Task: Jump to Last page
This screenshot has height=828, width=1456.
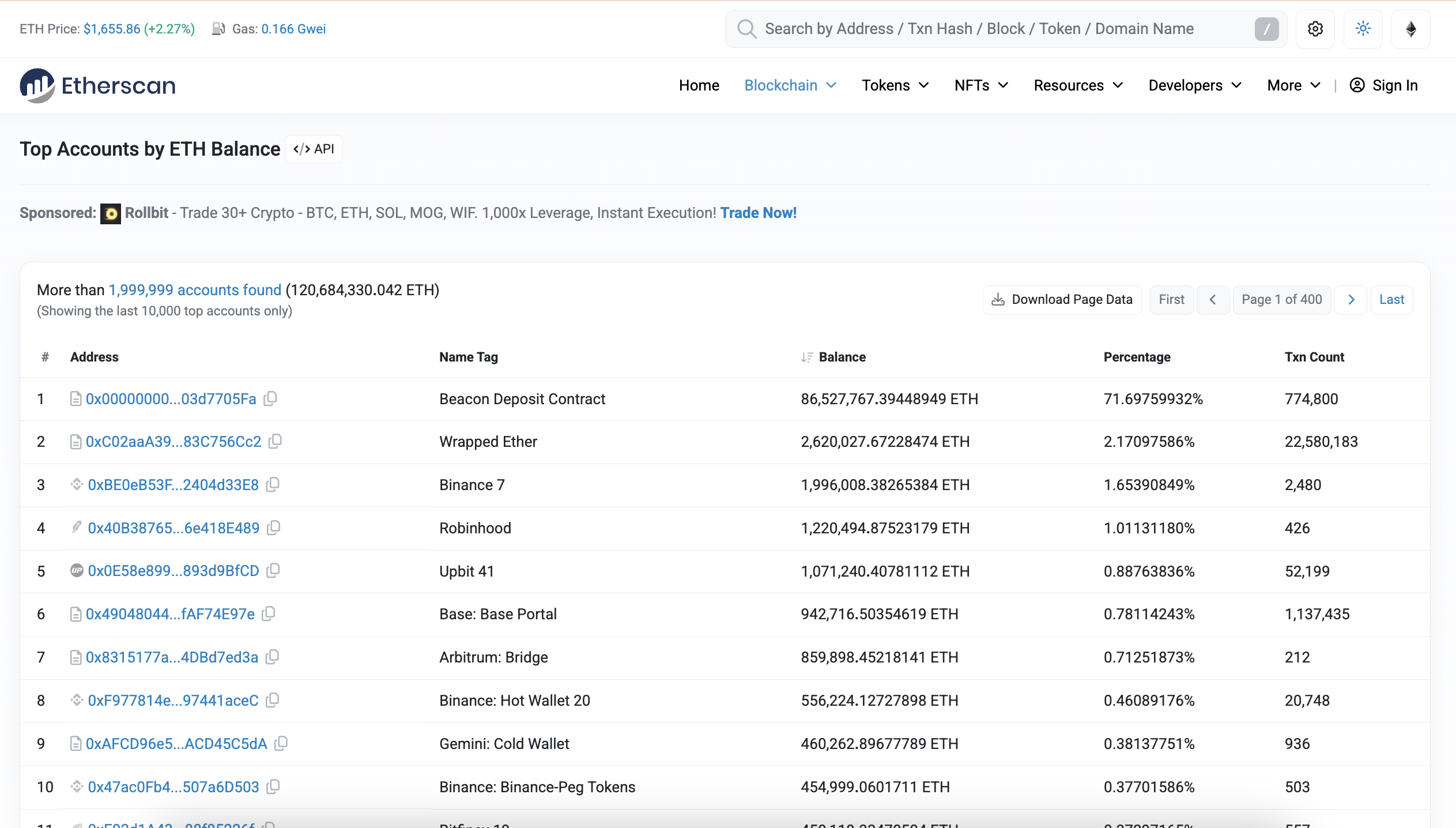Action: coord(1391,300)
